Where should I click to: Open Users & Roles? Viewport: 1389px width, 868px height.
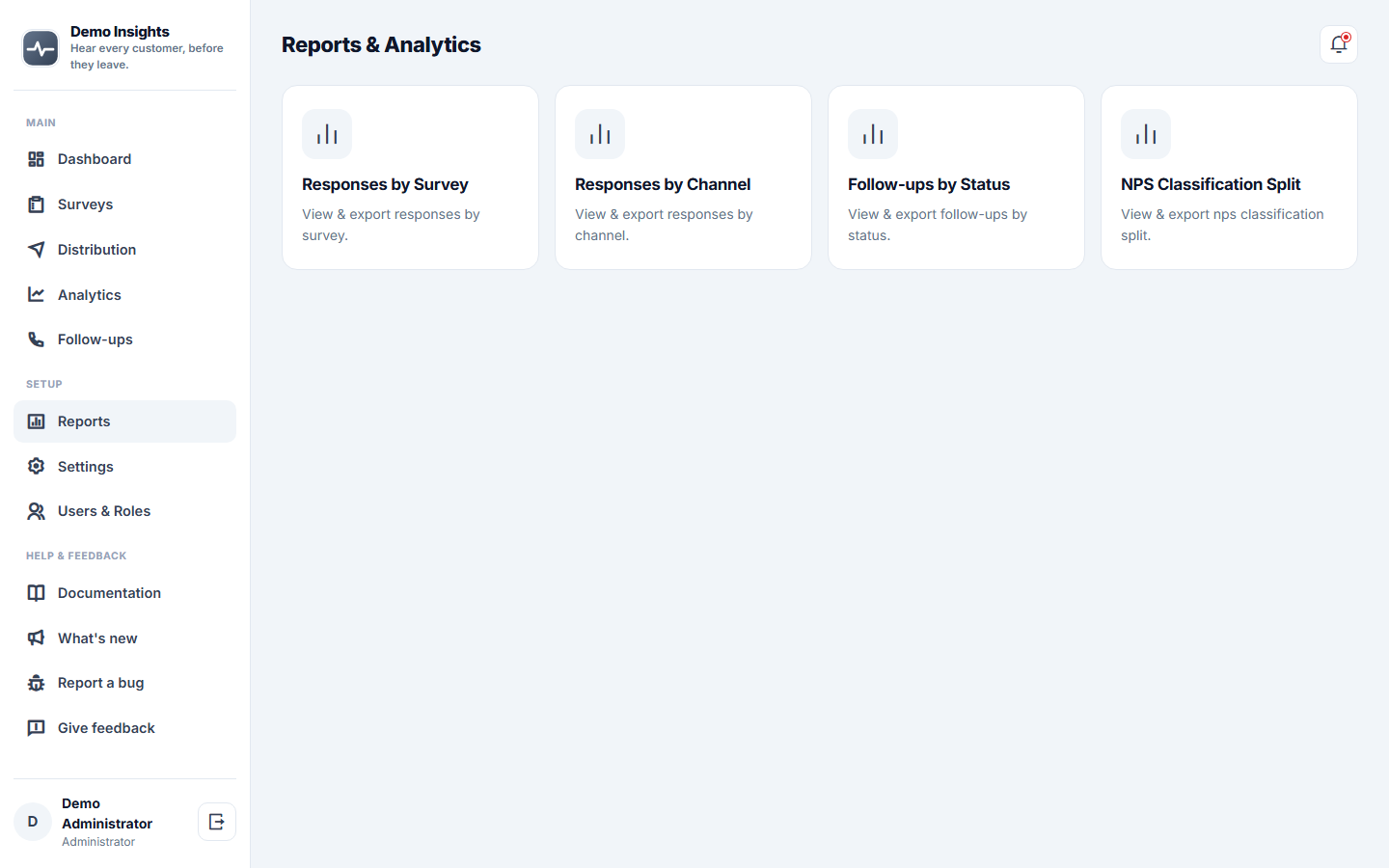(124, 511)
